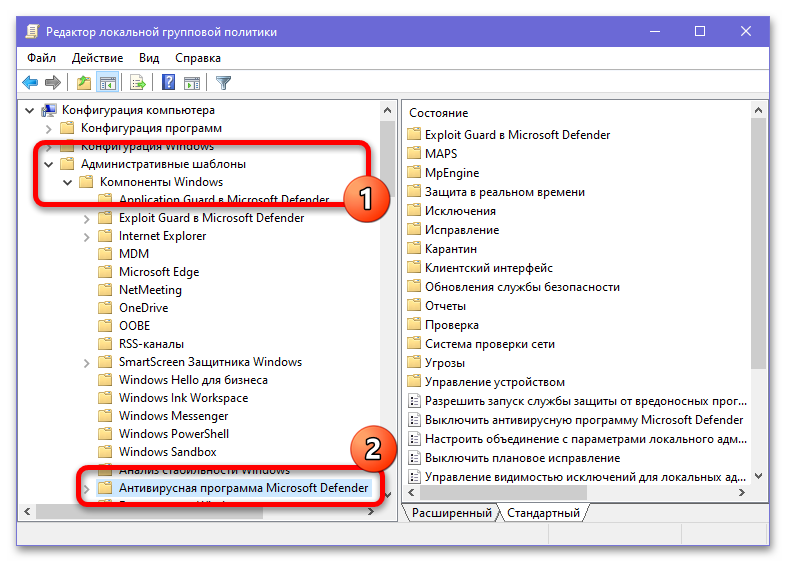Open the Справка menu

click(198, 58)
